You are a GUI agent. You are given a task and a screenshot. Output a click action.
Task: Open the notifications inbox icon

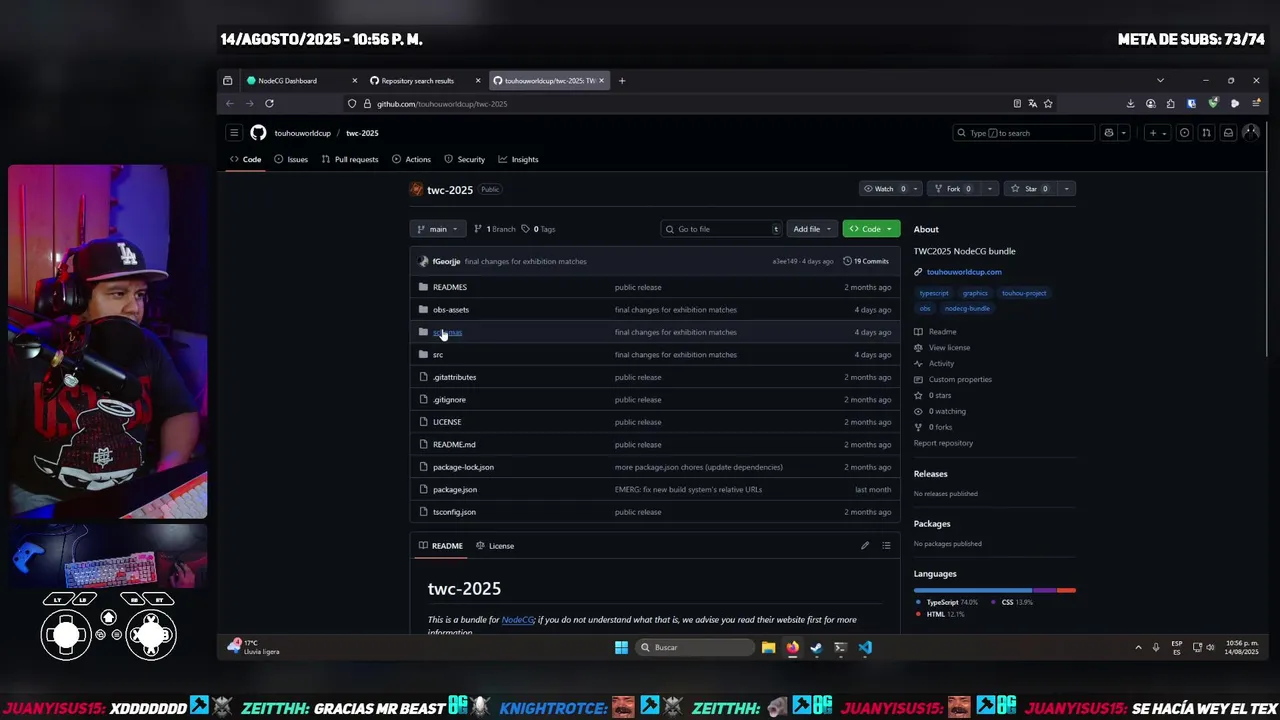[x=1228, y=133]
